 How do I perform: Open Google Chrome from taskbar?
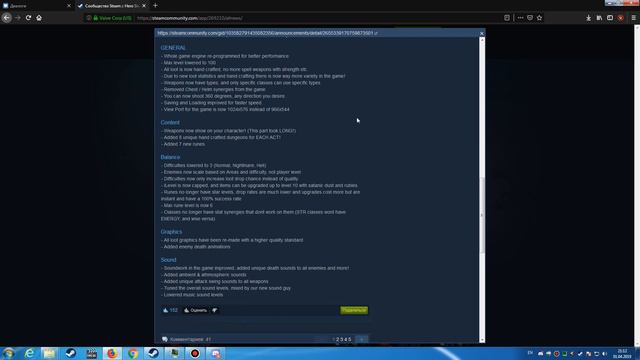pyautogui.click(x=133, y=353)
